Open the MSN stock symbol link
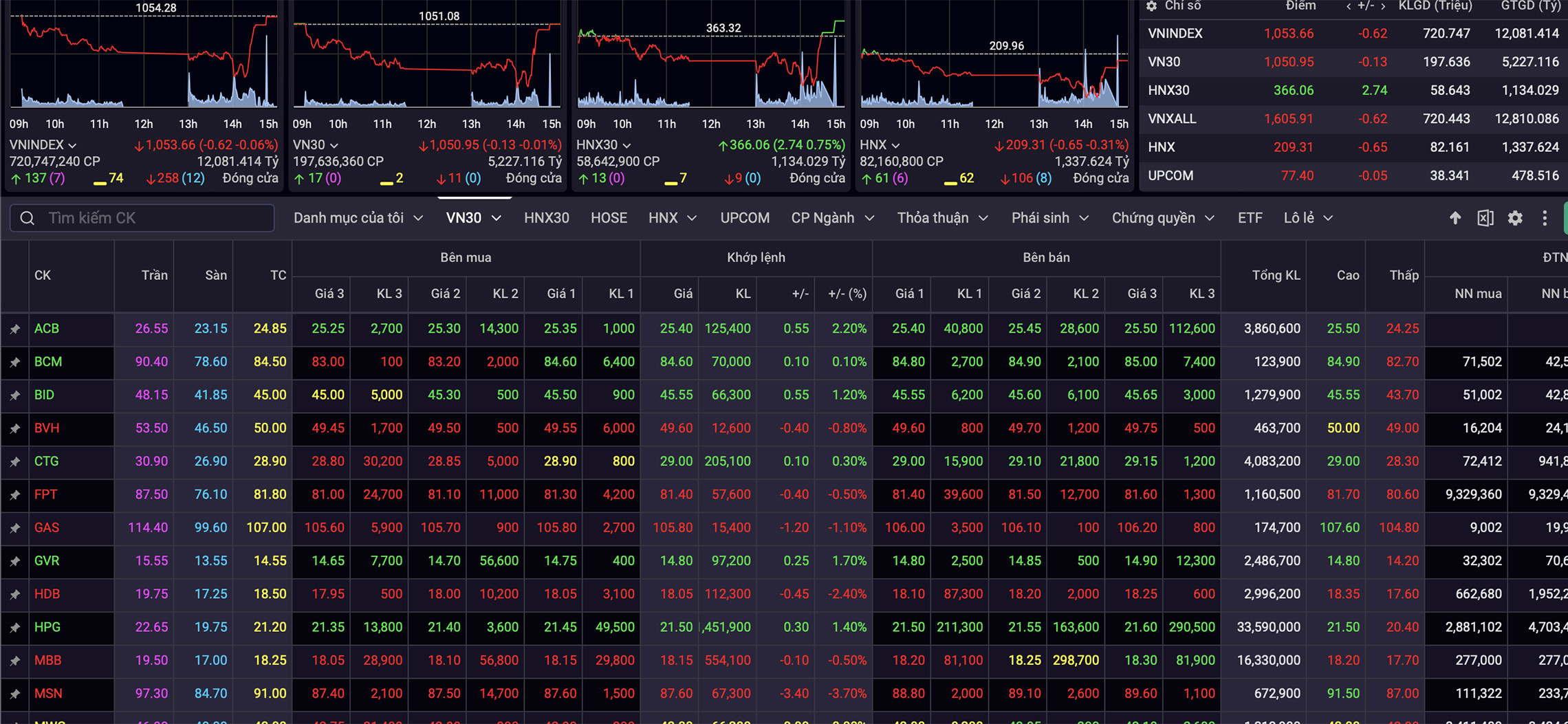Viewport: 1568px width, 724px height. tap(48, 694)
